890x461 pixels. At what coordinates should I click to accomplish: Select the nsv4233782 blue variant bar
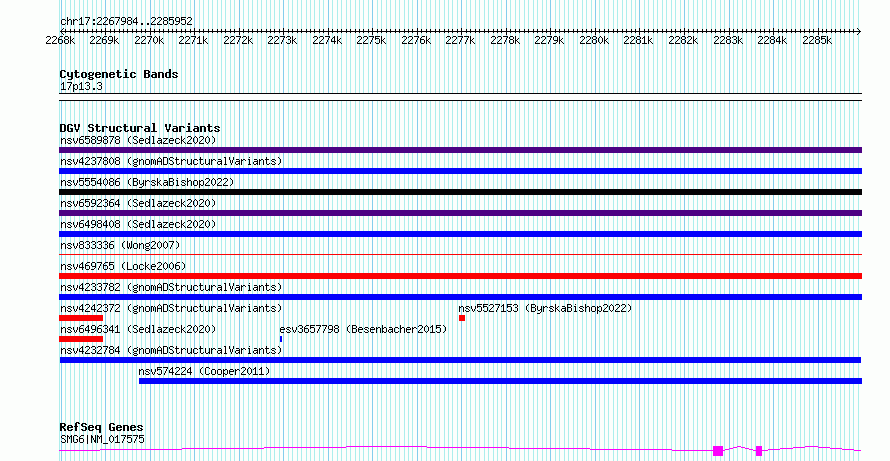[460, 297]
